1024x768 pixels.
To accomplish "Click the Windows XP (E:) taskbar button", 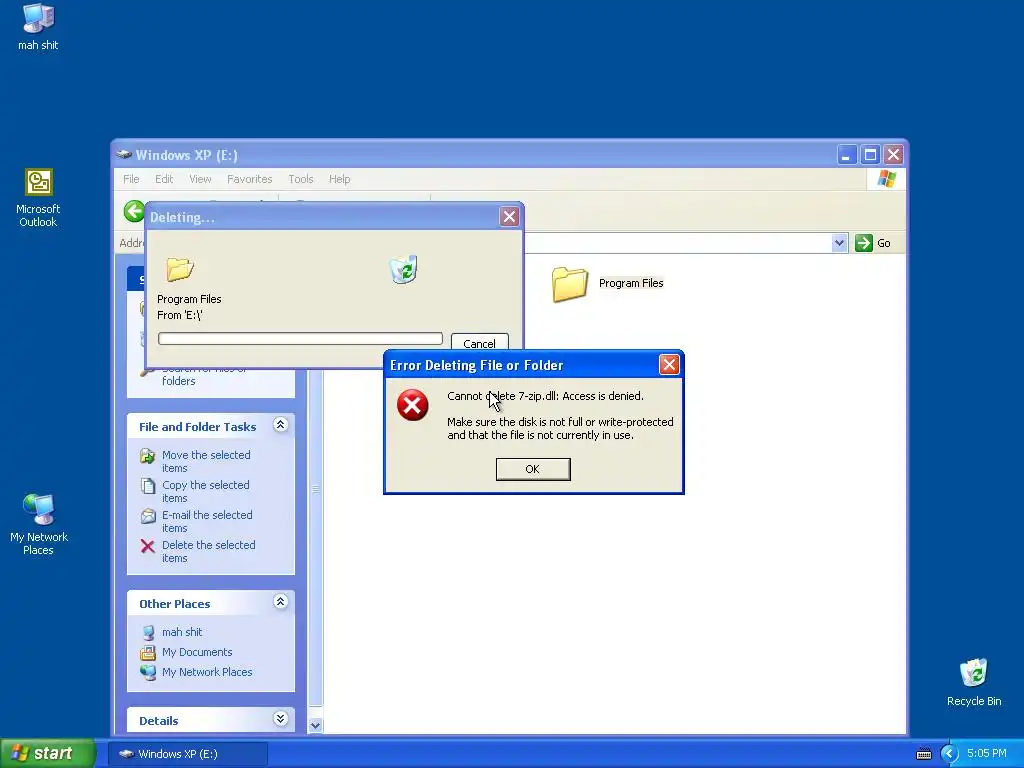I will point(187,754).
